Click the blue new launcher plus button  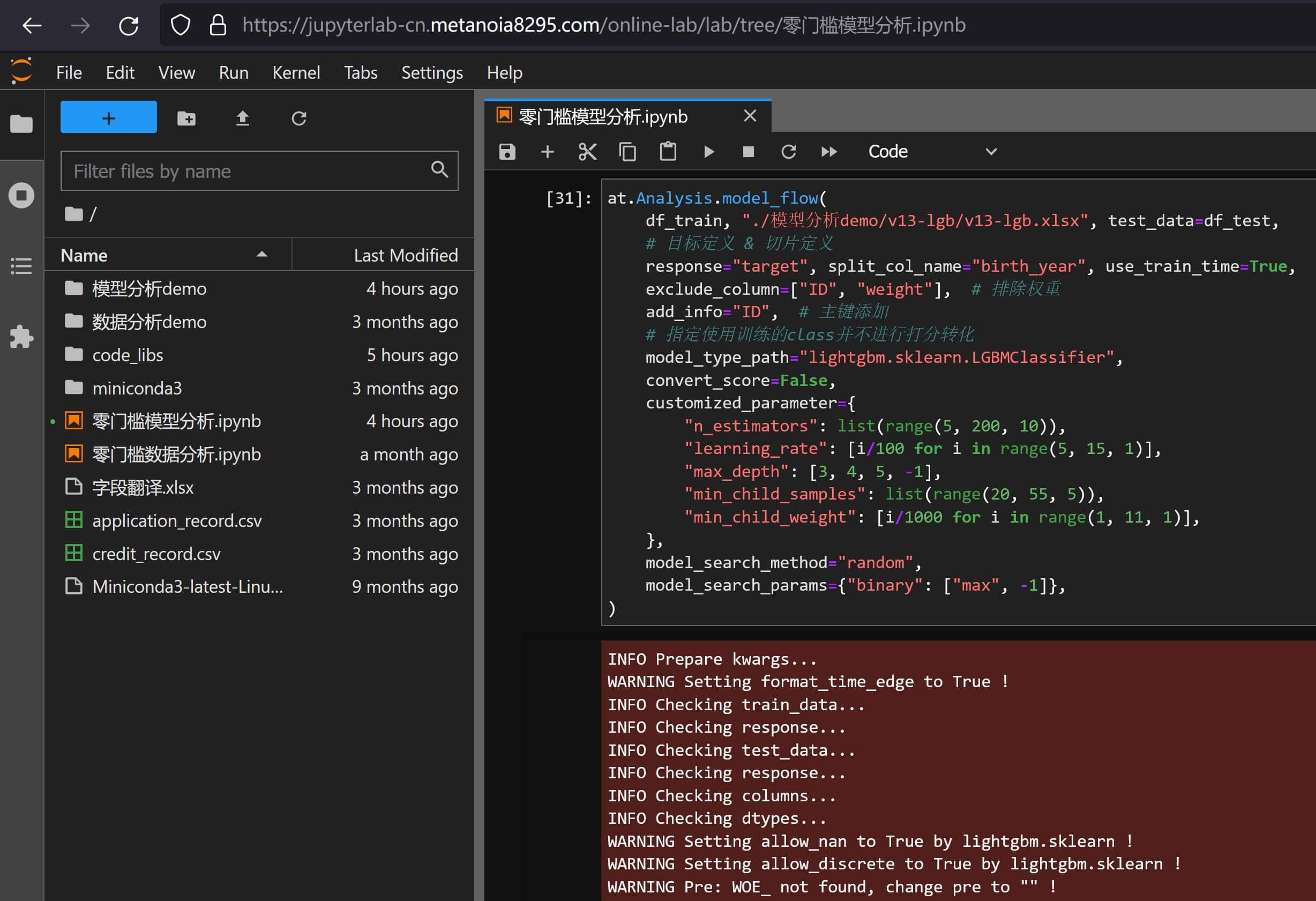109,117
